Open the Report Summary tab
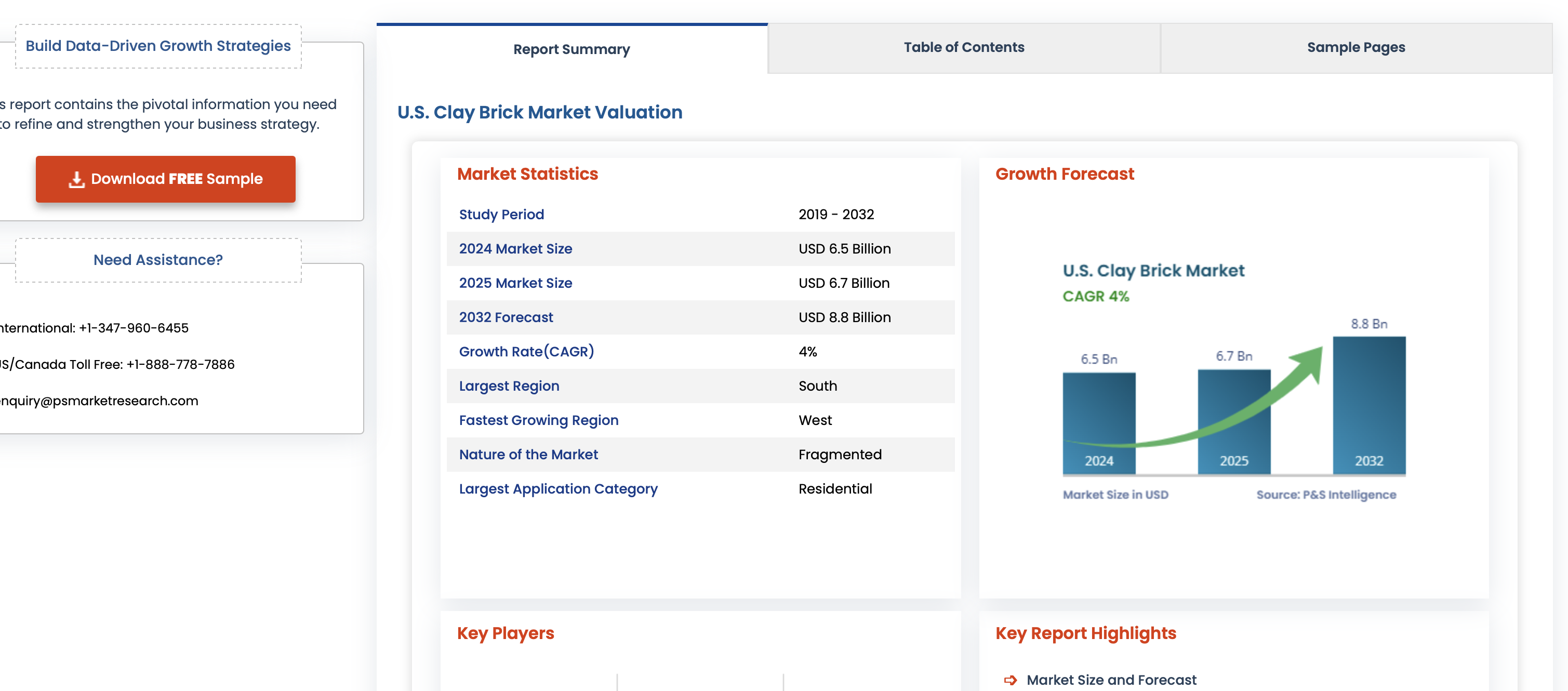 pyautogui.click(x=571, y=49)
